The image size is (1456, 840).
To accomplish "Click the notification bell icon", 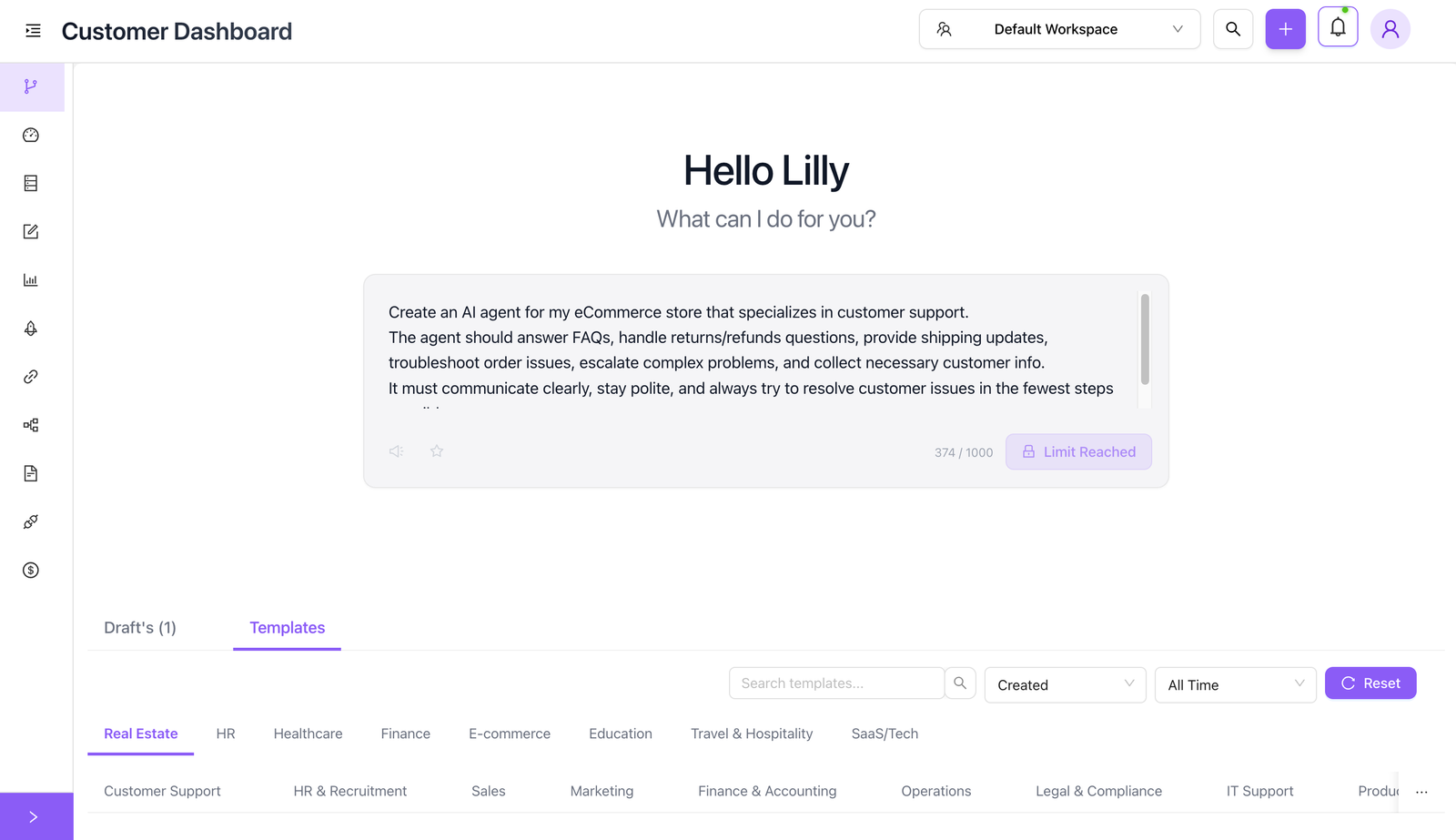I will [x=1338, y=28].
